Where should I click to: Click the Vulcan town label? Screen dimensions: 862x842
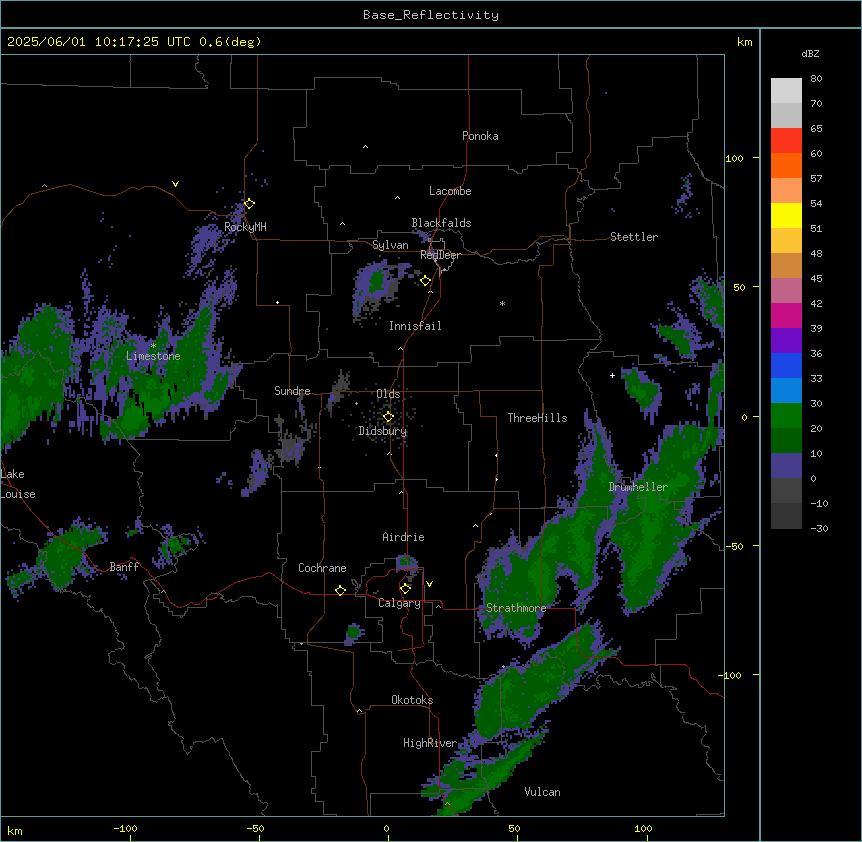[542, 792]
